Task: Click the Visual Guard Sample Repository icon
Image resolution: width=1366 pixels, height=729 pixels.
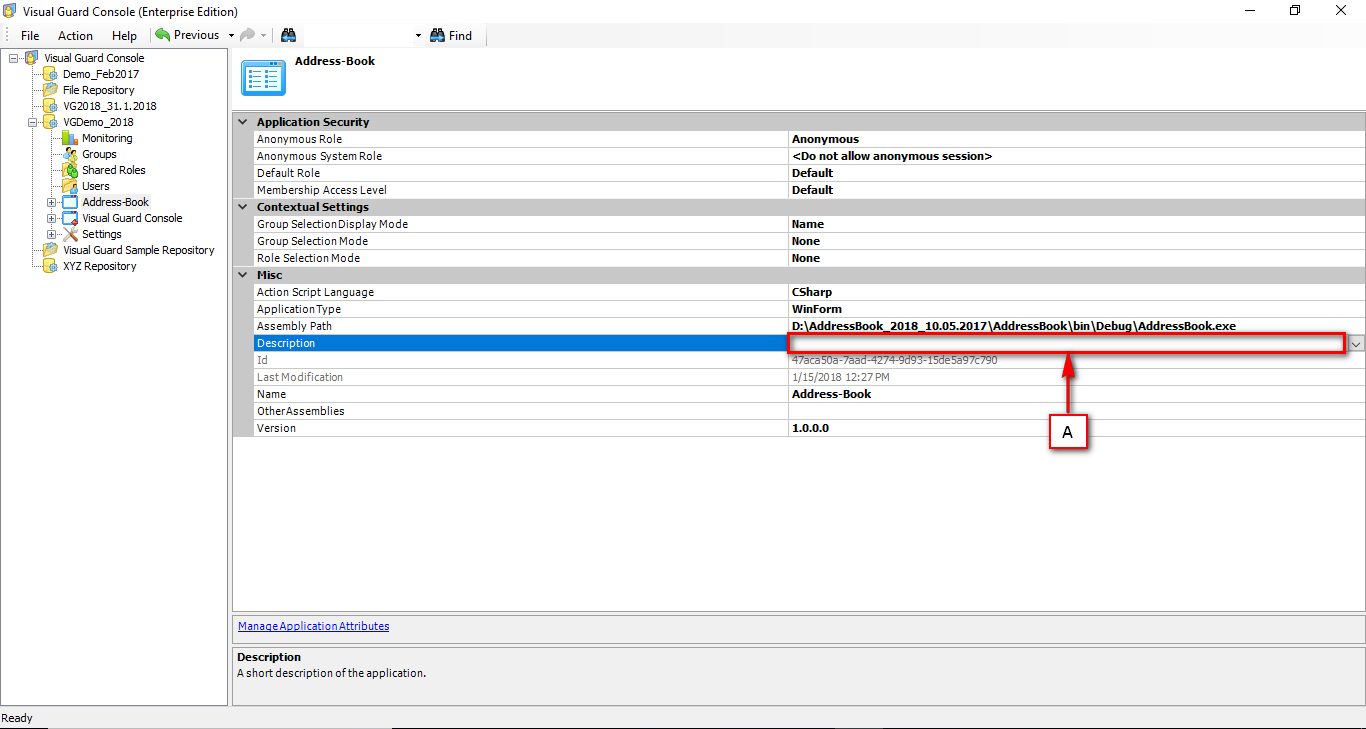Action: coord(51,250)
